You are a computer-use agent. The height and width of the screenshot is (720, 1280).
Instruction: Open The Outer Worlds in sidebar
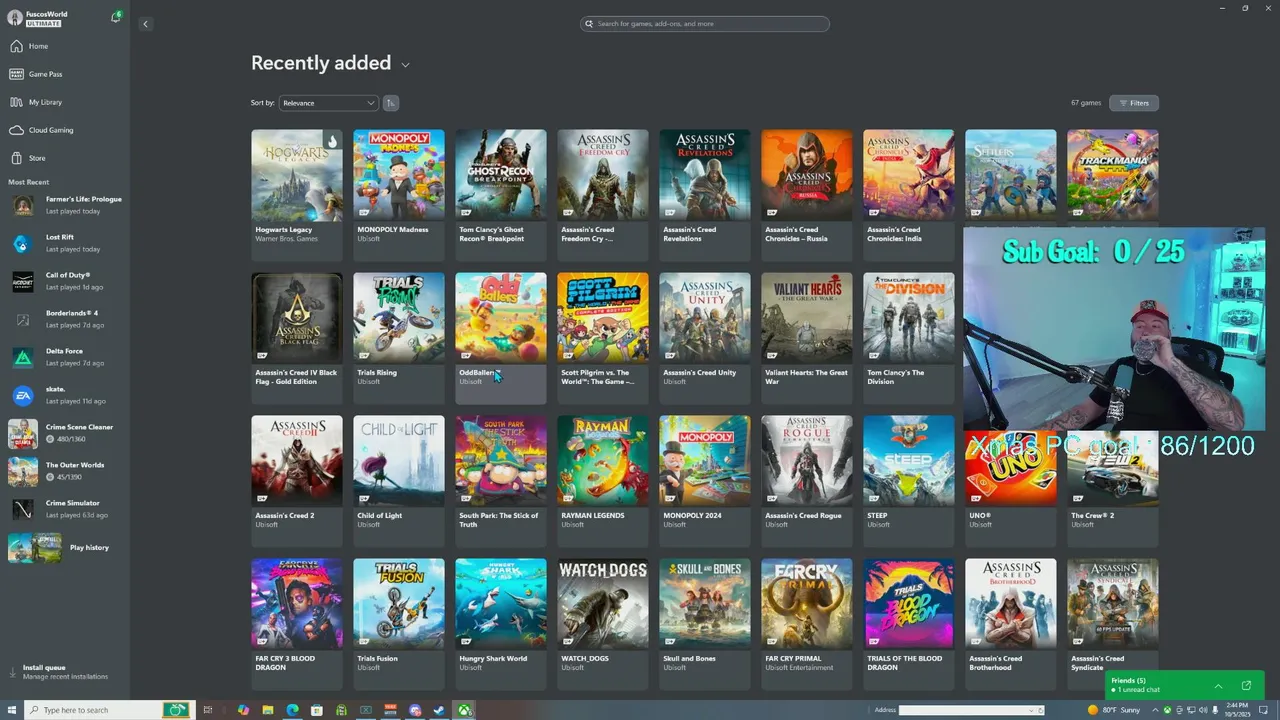66,471
